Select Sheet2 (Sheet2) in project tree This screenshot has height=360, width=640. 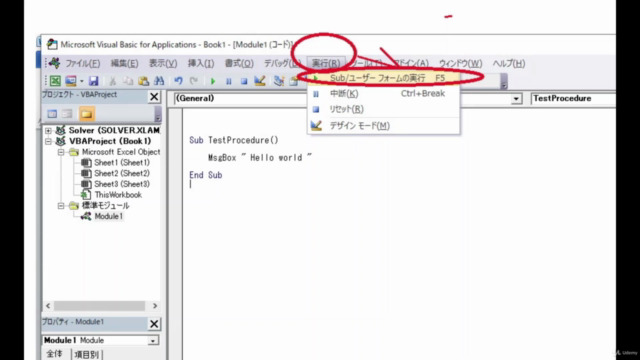122,173
